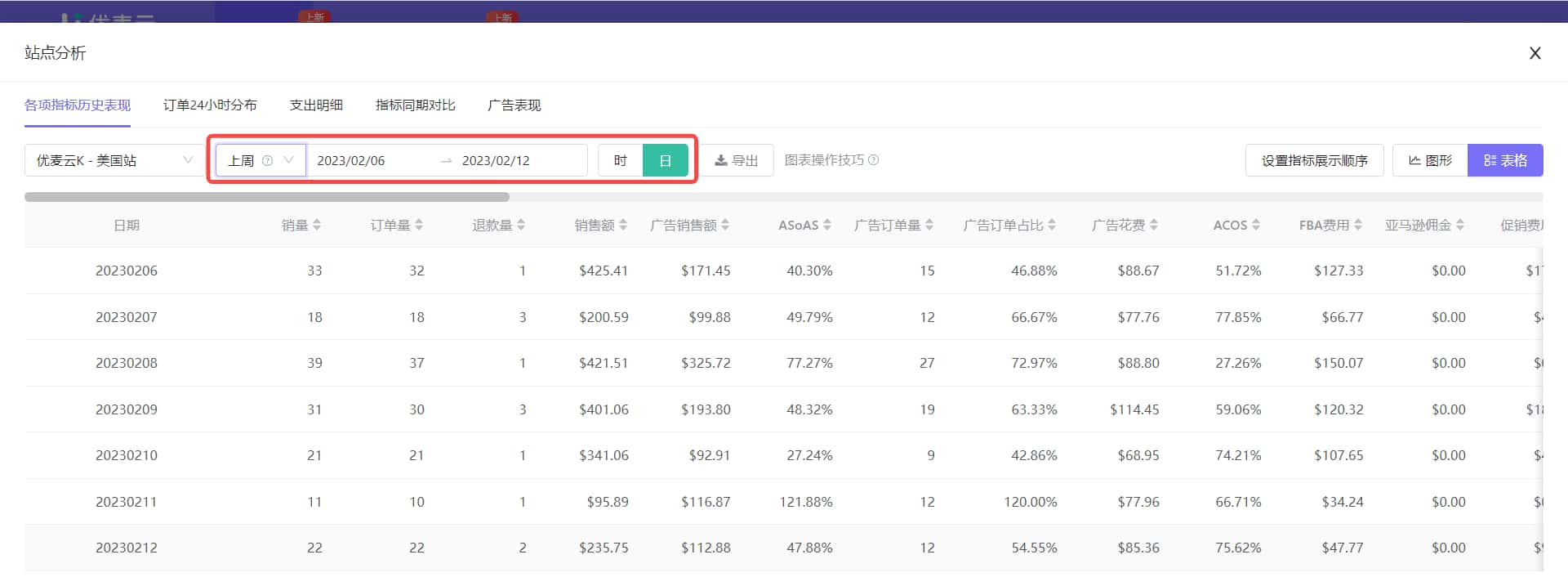This screenshot has width=1568, height=586.
Task: Click ad order share 120.00%
Action: click(x=1031, y=502)
